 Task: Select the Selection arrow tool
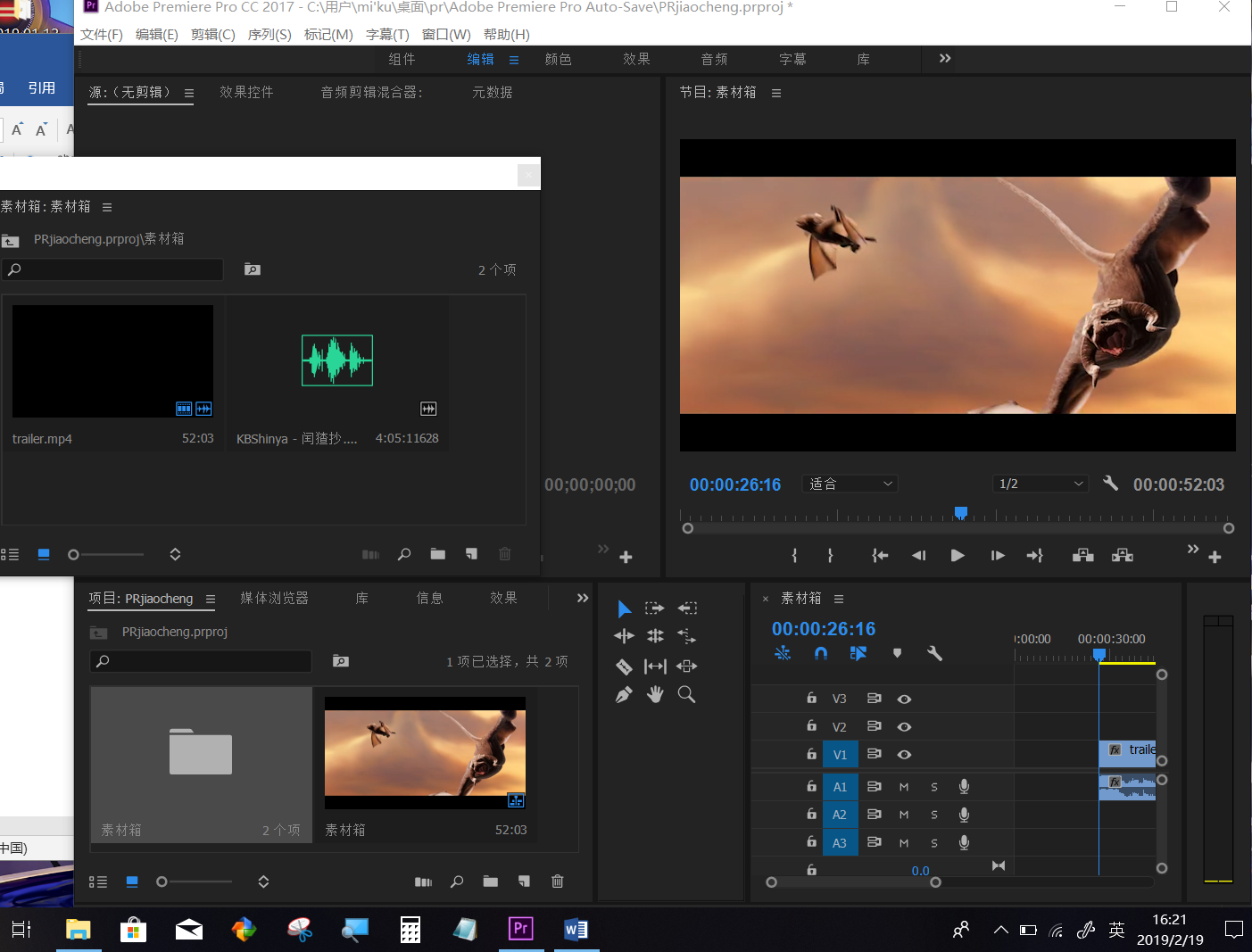pyautogui.click(x=625, y=608)
